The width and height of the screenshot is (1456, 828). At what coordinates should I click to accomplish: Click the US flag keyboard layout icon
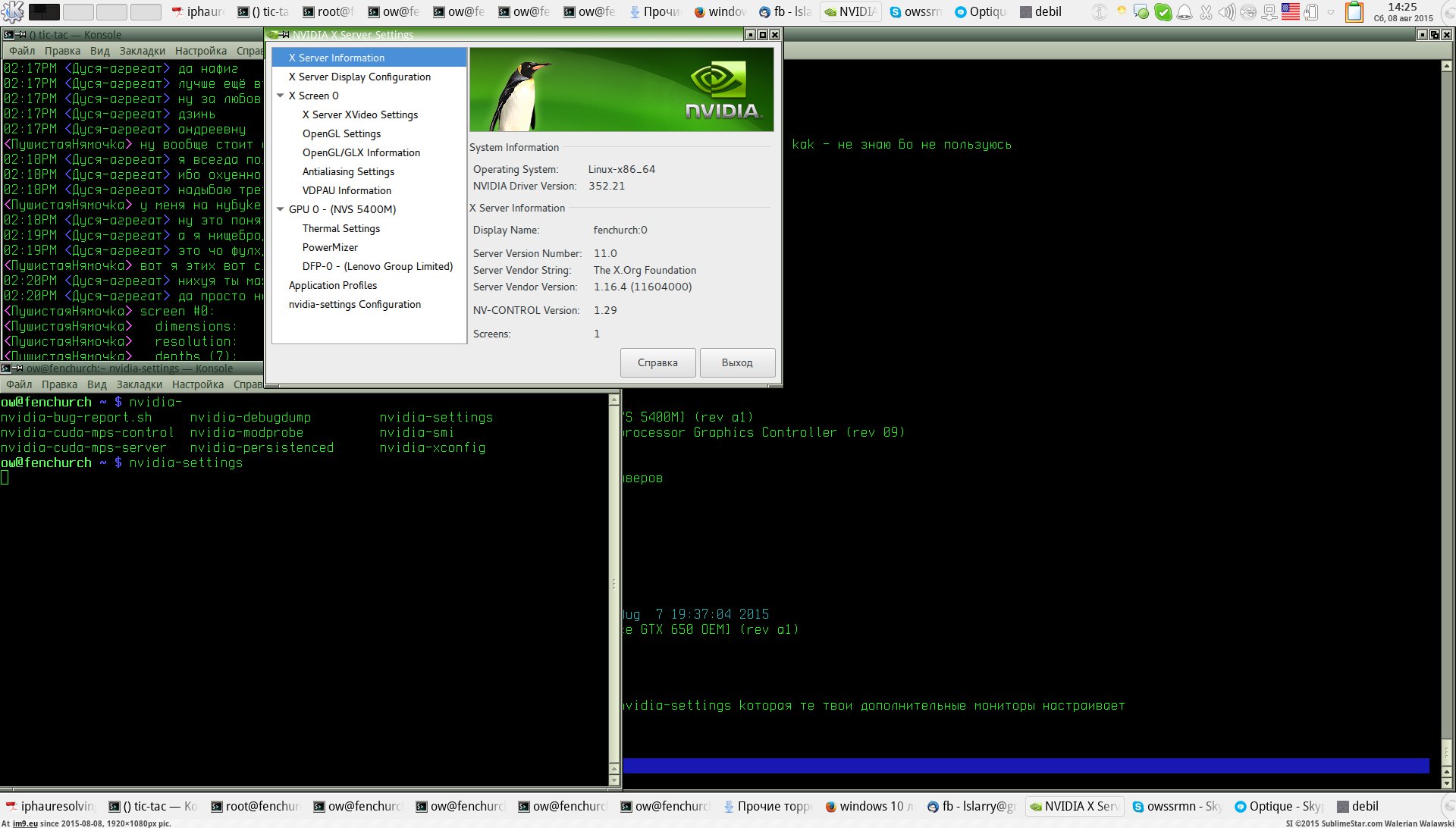point(1290,12)
